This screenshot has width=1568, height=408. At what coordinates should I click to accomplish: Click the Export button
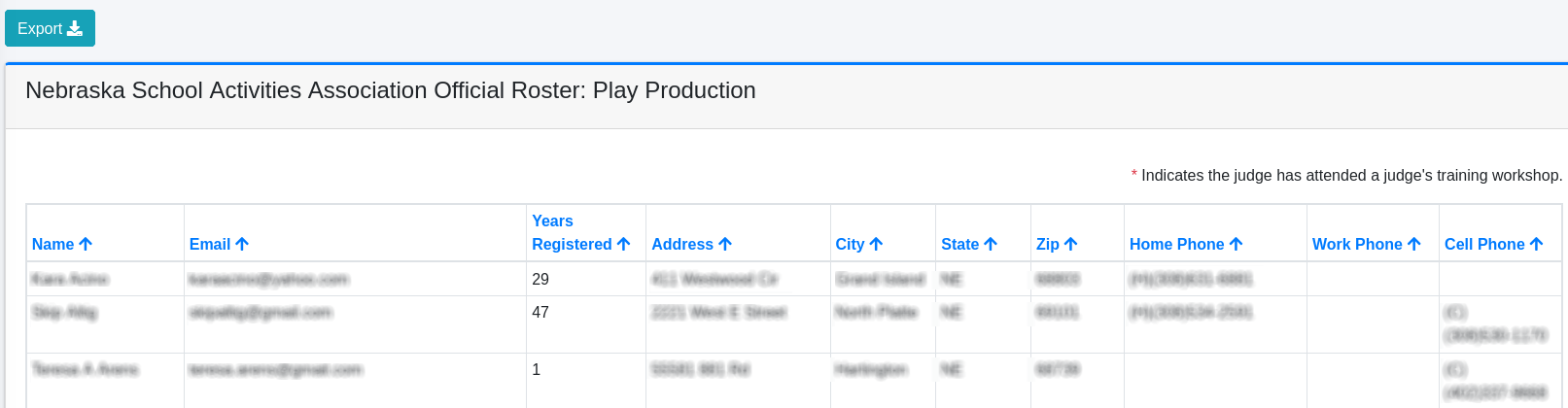tap(50, 28)
